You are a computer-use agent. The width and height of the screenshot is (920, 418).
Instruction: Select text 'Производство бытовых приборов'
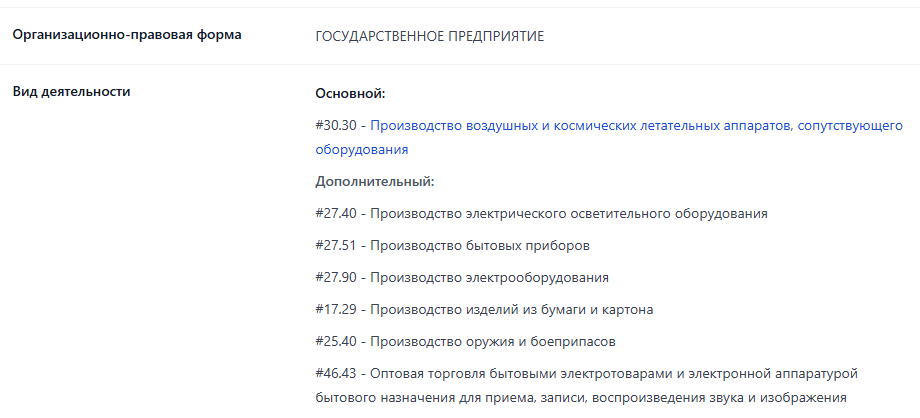(480, 245)
